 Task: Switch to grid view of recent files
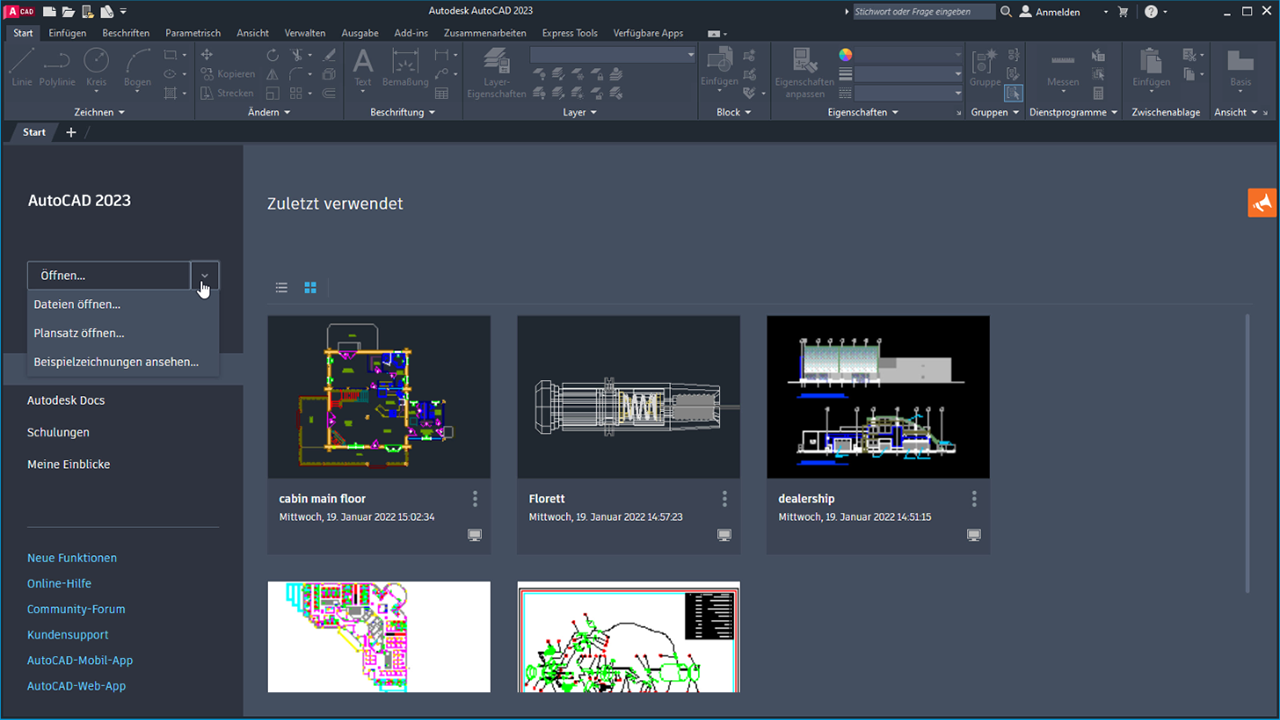310,288
